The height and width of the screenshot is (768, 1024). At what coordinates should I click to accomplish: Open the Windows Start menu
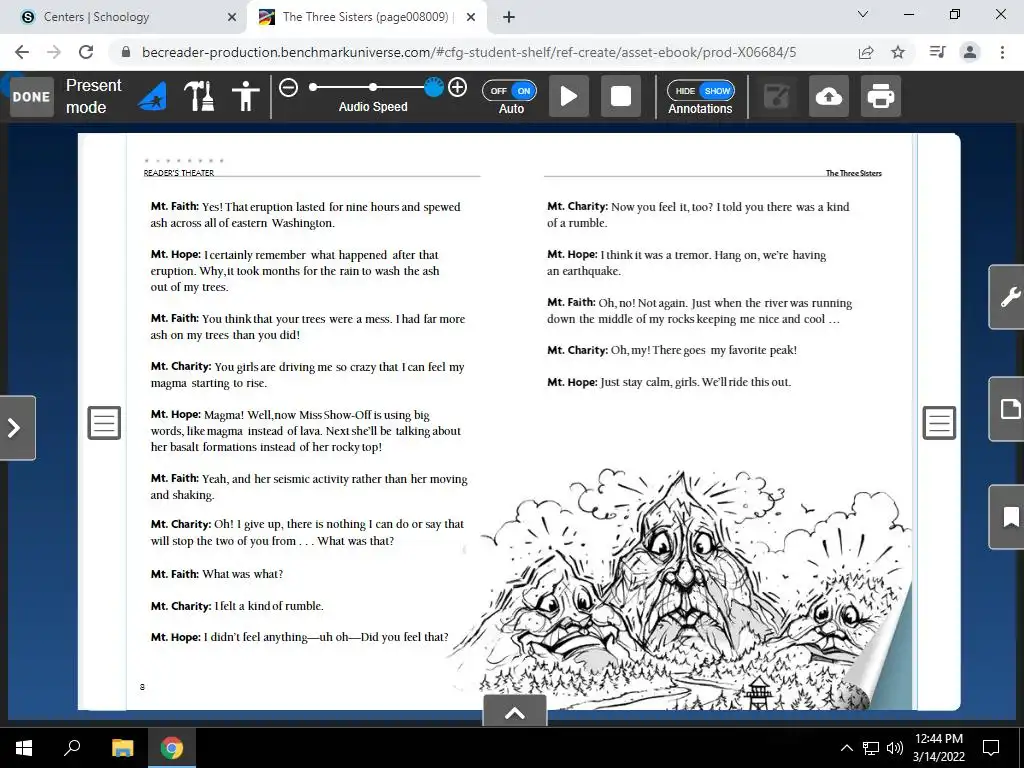click(x=24, y=748)
